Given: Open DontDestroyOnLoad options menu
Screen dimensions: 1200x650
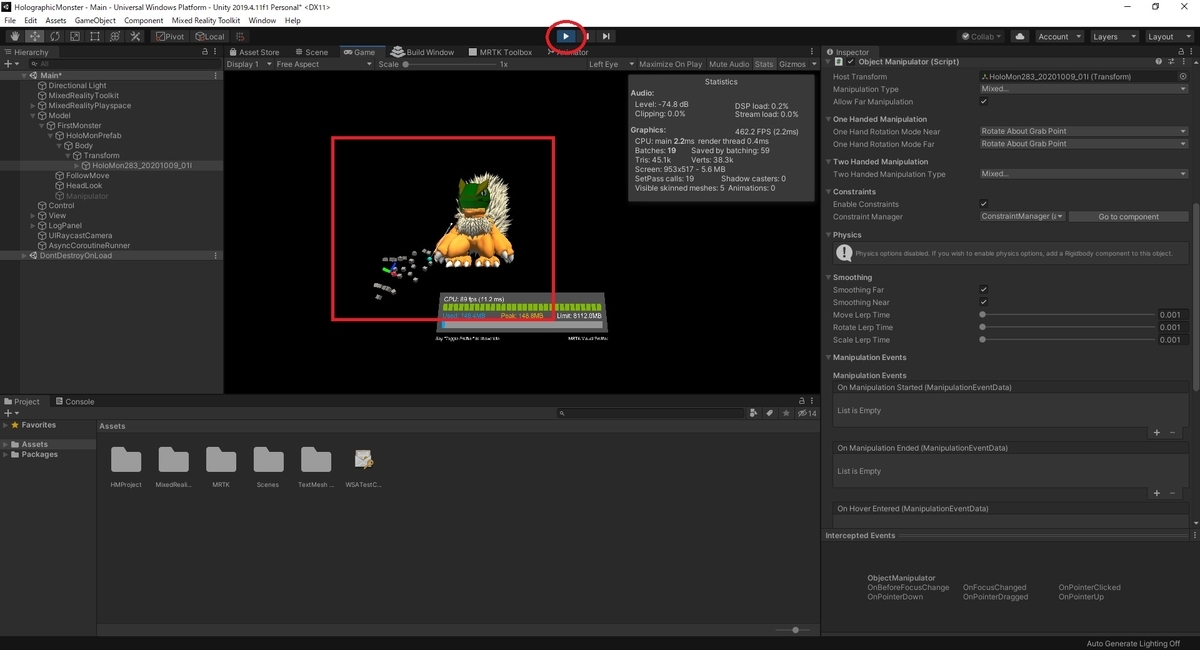Looking at the screenshot, I should point(215,255).
